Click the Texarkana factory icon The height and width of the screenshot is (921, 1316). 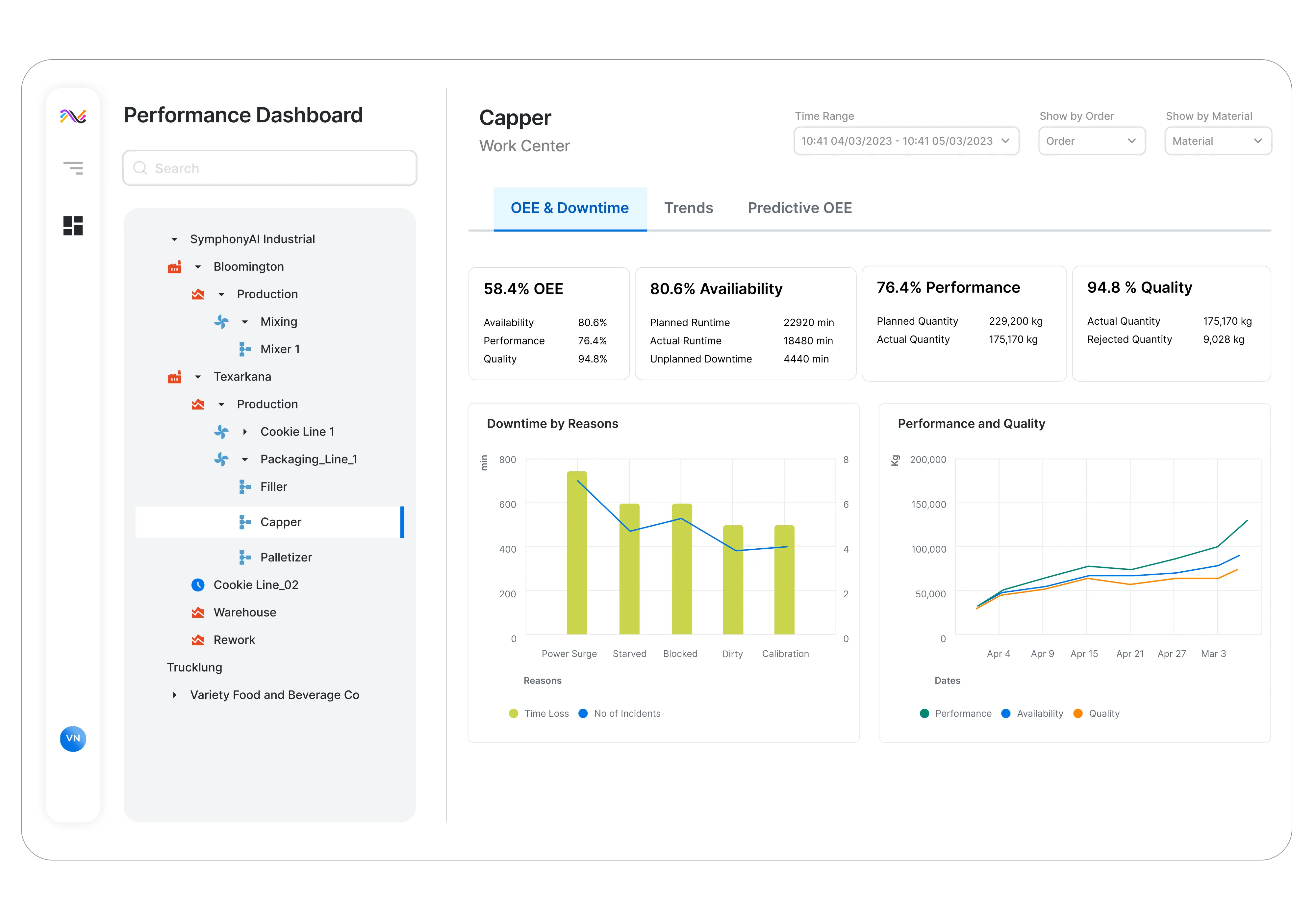click(174, 377)
